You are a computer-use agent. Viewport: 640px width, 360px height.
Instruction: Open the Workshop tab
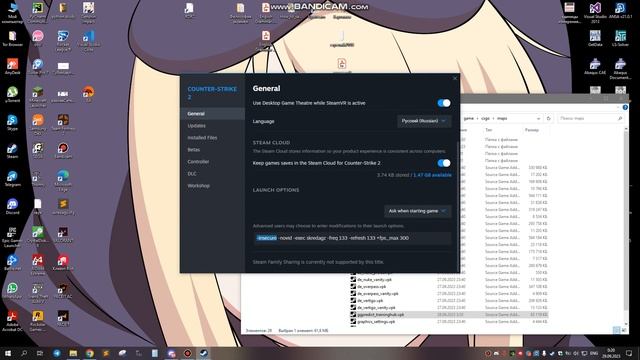212,185
